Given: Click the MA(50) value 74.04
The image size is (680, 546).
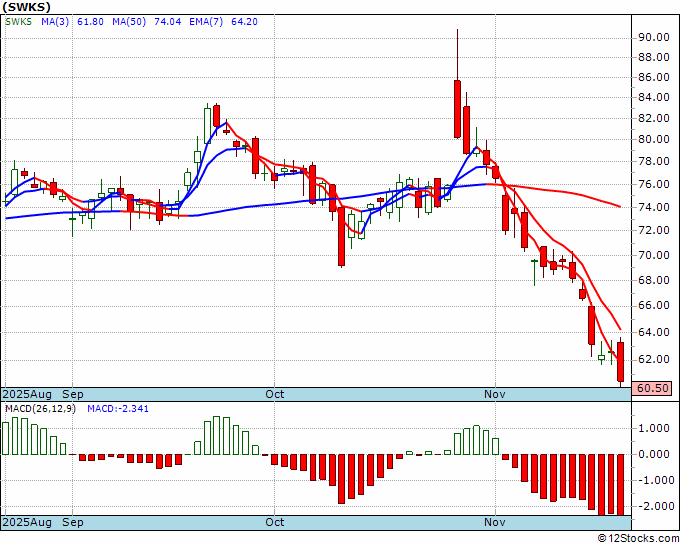Looking at the screenshot, I should (x=168, y=22).
